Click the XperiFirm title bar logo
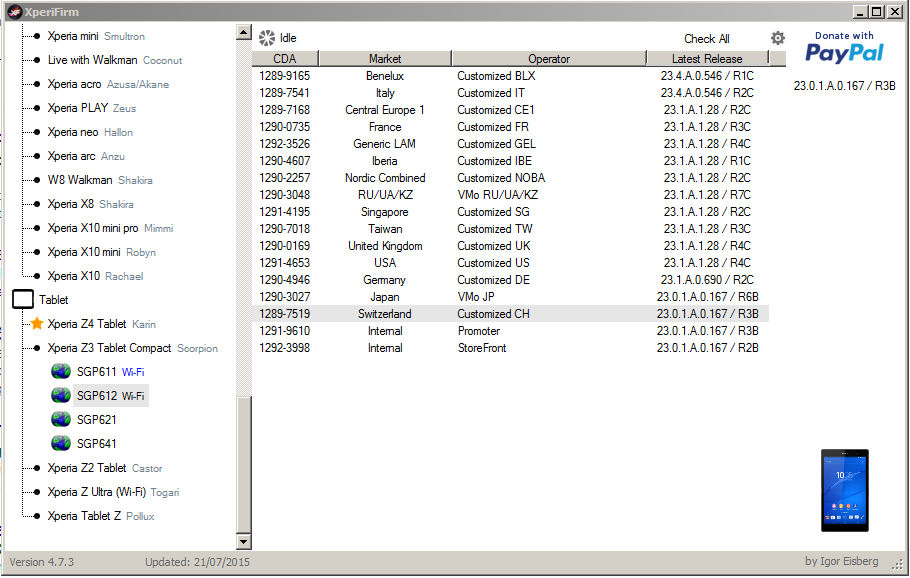The image size is (910, 578). coord(15,12)
